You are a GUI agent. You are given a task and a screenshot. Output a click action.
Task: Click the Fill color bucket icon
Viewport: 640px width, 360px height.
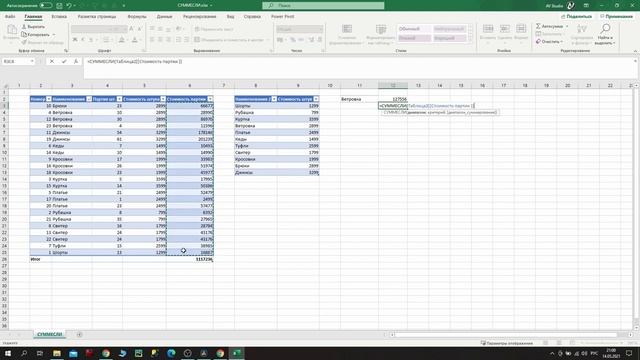point(121,40)
